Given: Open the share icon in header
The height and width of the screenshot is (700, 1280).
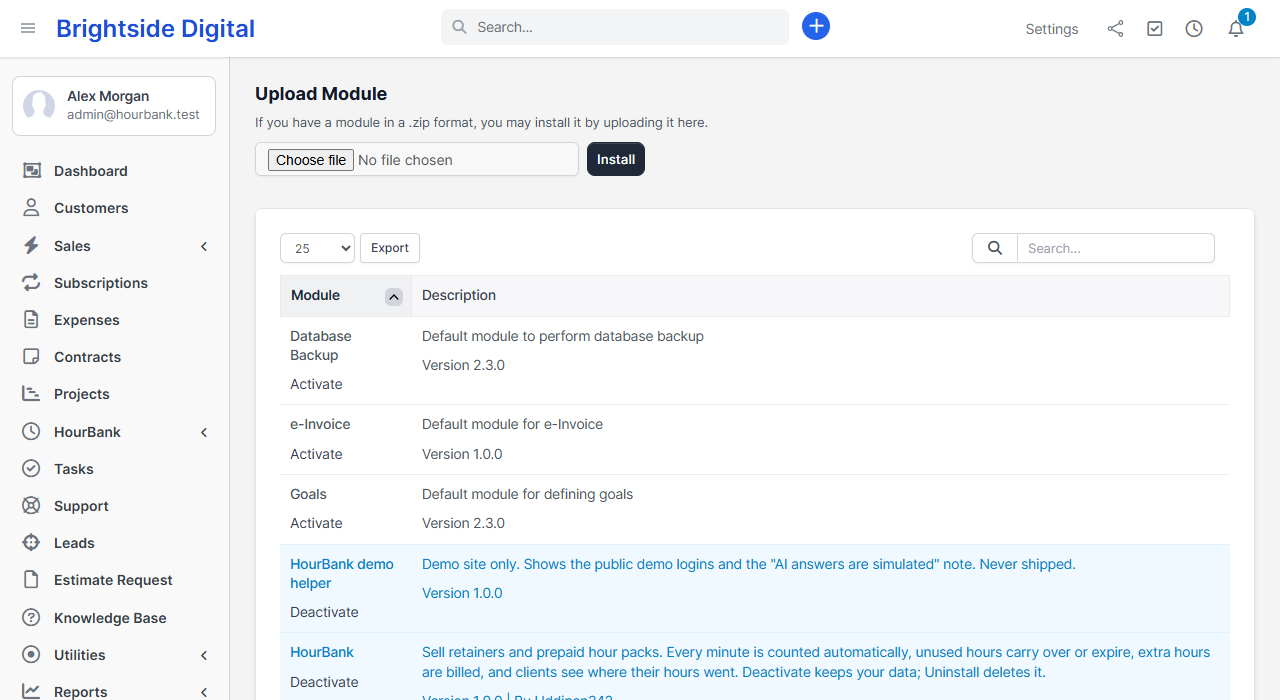Looking at the screenshot, I should 1115,29.
